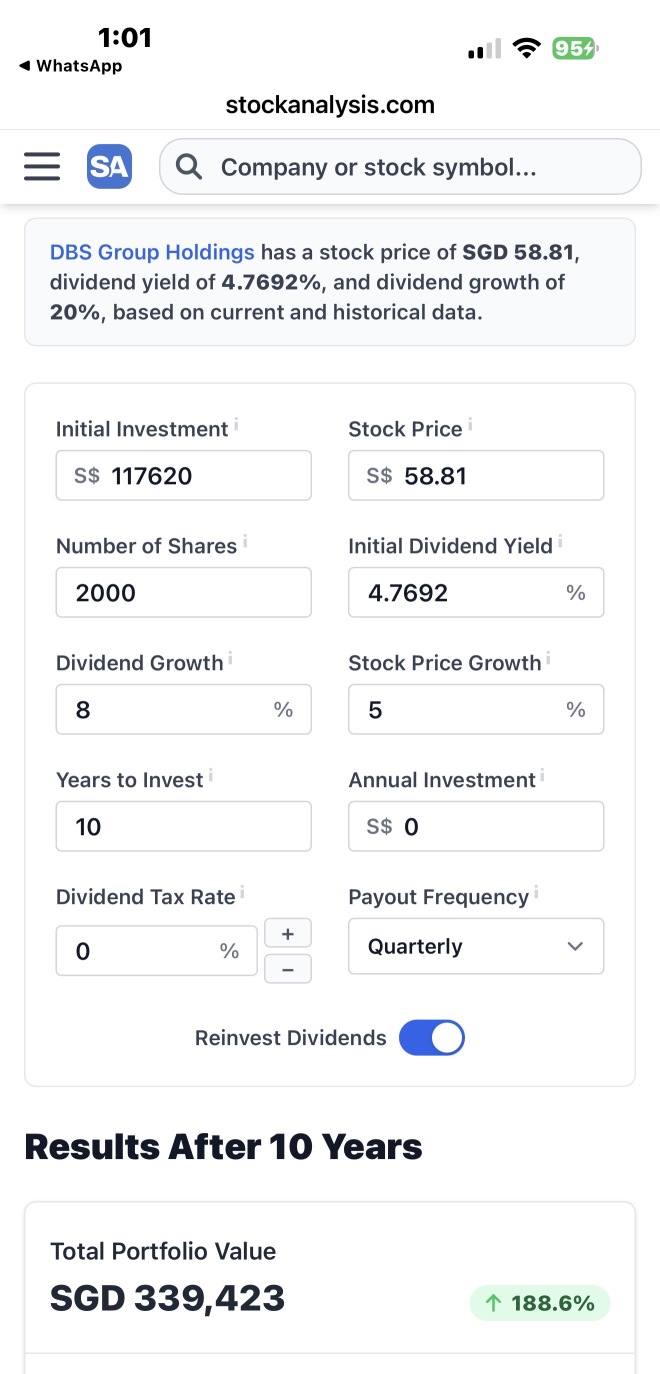Toggle the Reinvest Dividends switch

point(432,1038)
